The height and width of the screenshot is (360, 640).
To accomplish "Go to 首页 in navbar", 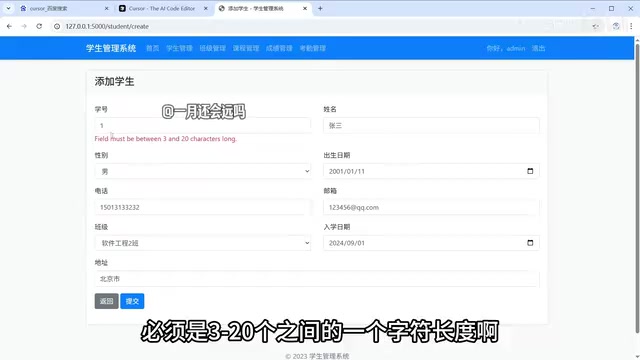I will coord(153,48).
